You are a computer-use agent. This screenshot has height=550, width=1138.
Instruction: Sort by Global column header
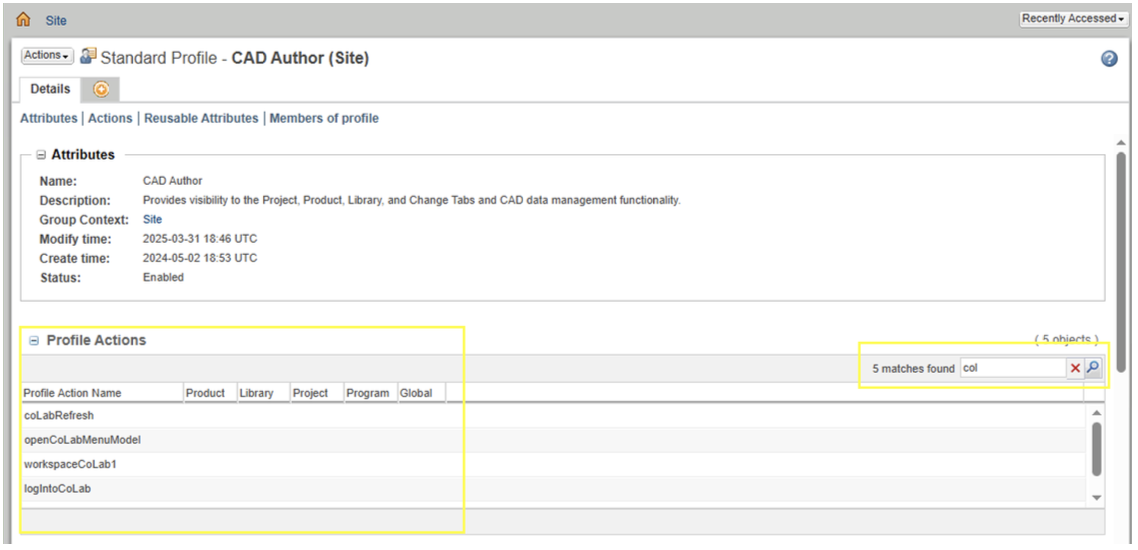(x=422, y=393)
